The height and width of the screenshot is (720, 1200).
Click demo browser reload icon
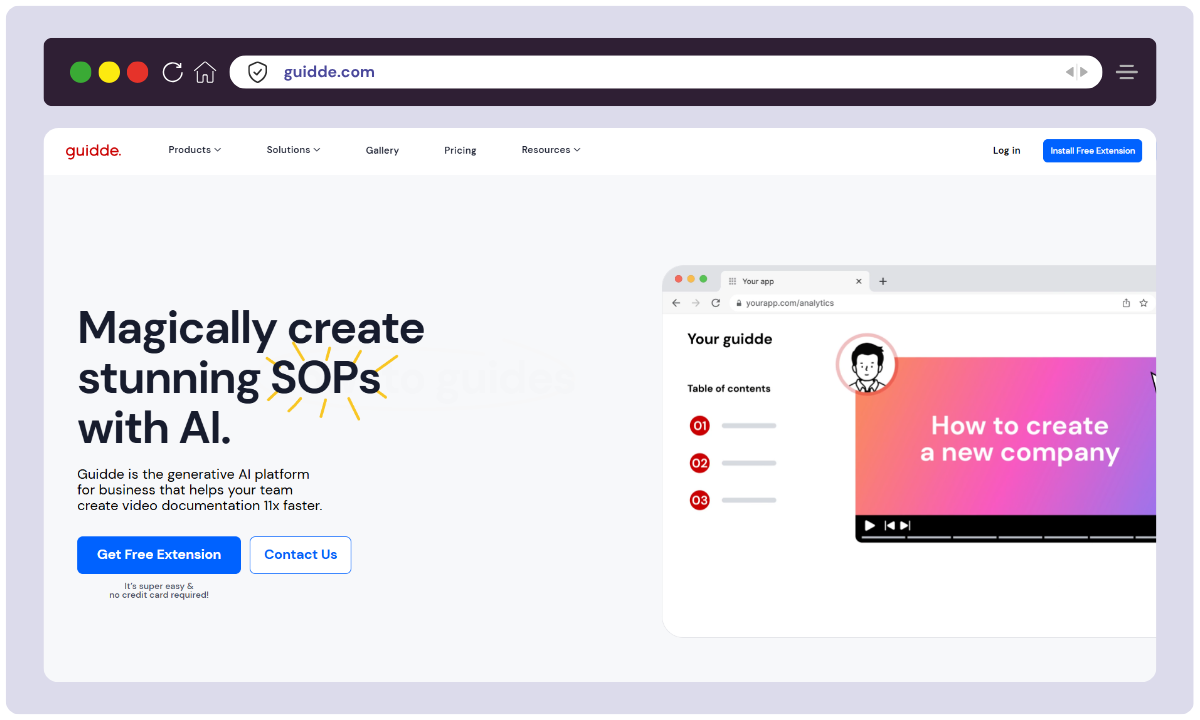(x=716, y=303)
